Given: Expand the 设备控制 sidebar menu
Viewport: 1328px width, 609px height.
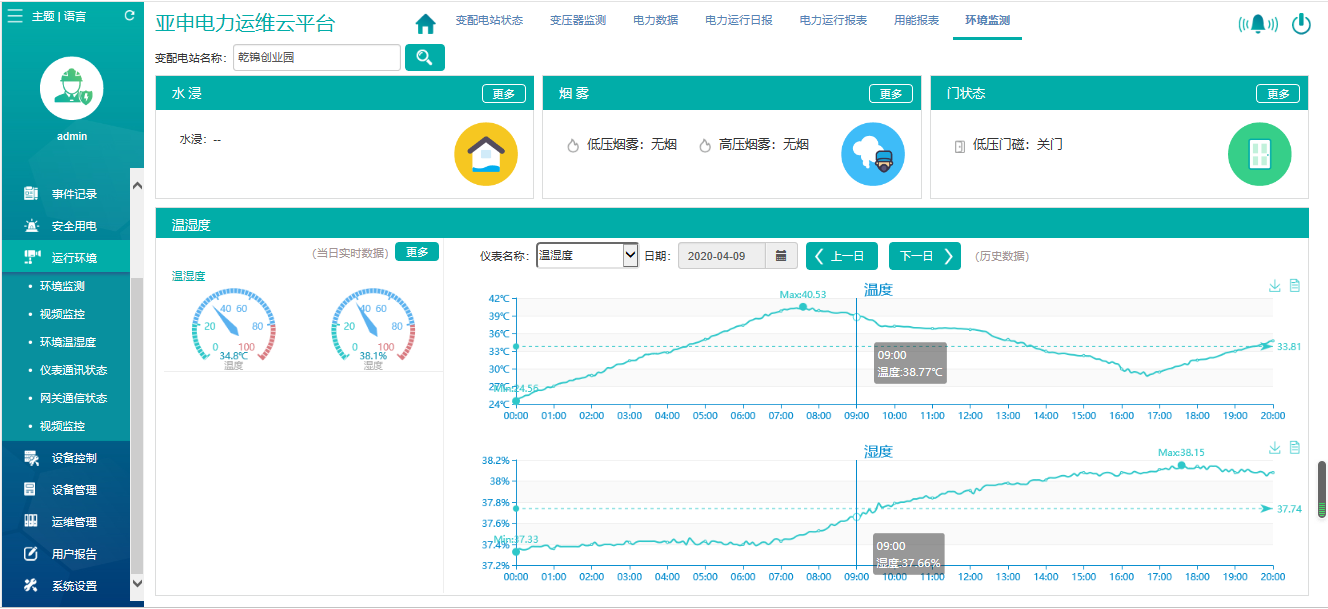Looking at the screenshot, I should [x=74, y=458].
